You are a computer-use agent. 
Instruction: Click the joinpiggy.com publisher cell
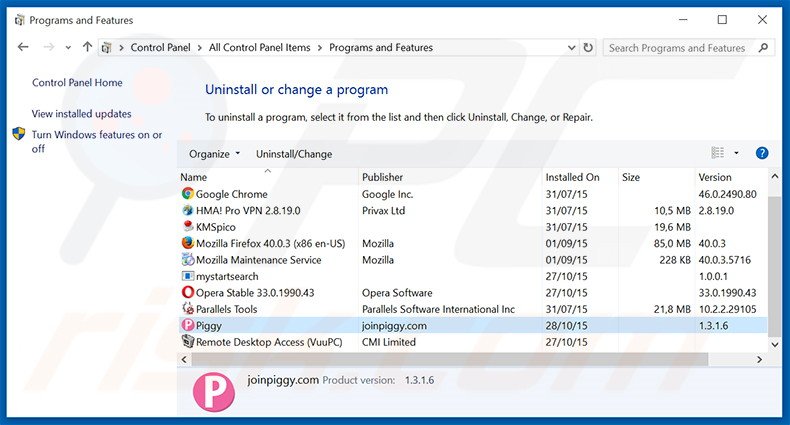click(394, 325)
